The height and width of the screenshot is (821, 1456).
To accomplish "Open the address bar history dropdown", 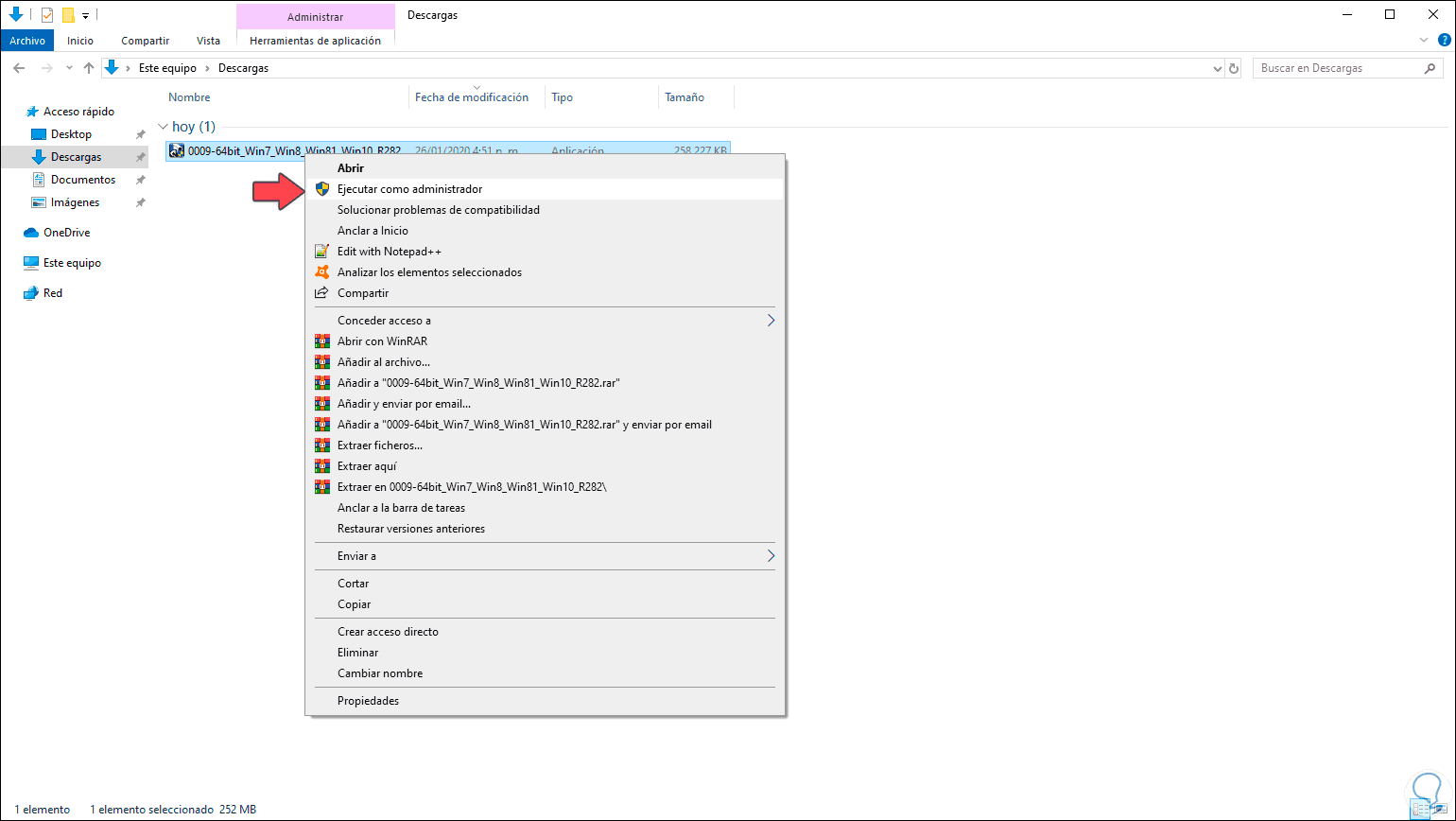I will pos(1217,68).
